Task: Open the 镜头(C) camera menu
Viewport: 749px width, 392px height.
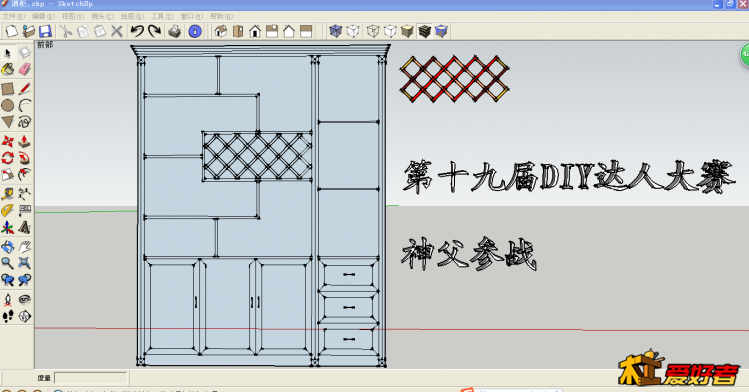Action: coord(102,16)
